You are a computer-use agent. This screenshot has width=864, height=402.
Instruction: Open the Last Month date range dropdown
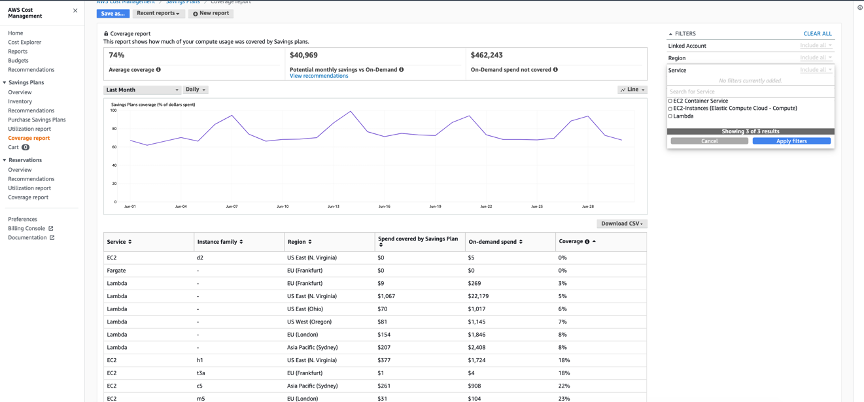[141, 89]
